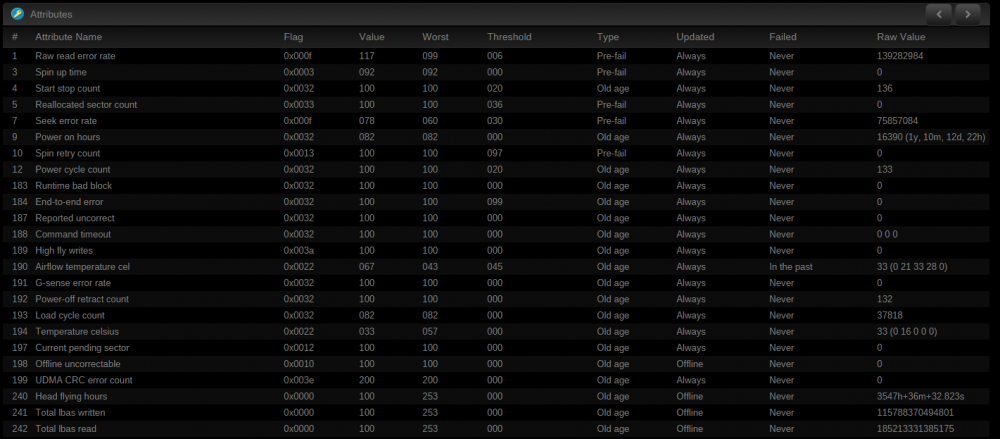Click worst value 060 of Seek error rate
The image size is (1000, 439).
coord(430,121)
